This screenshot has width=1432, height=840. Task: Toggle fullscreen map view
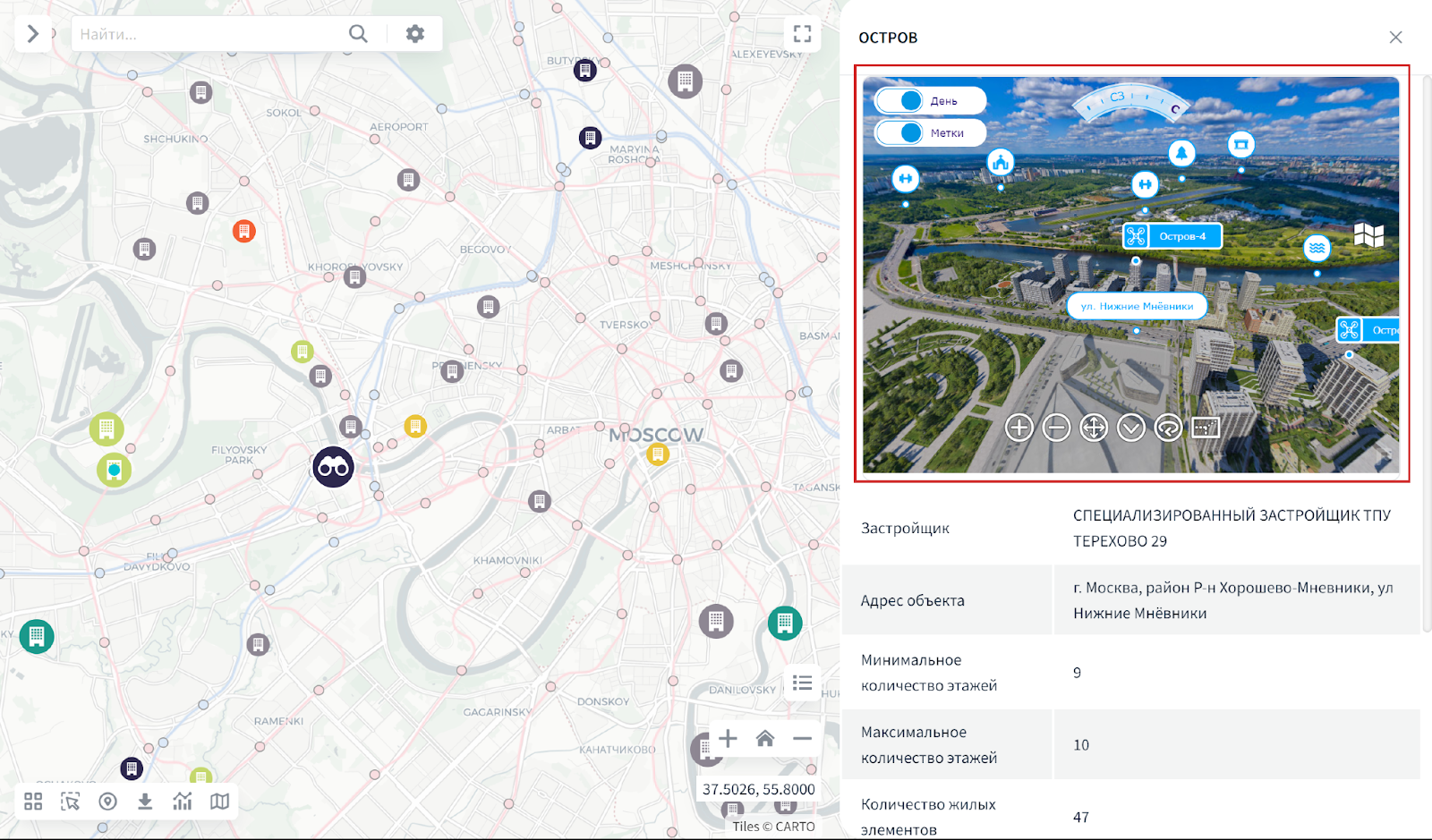tap(803, 34)
